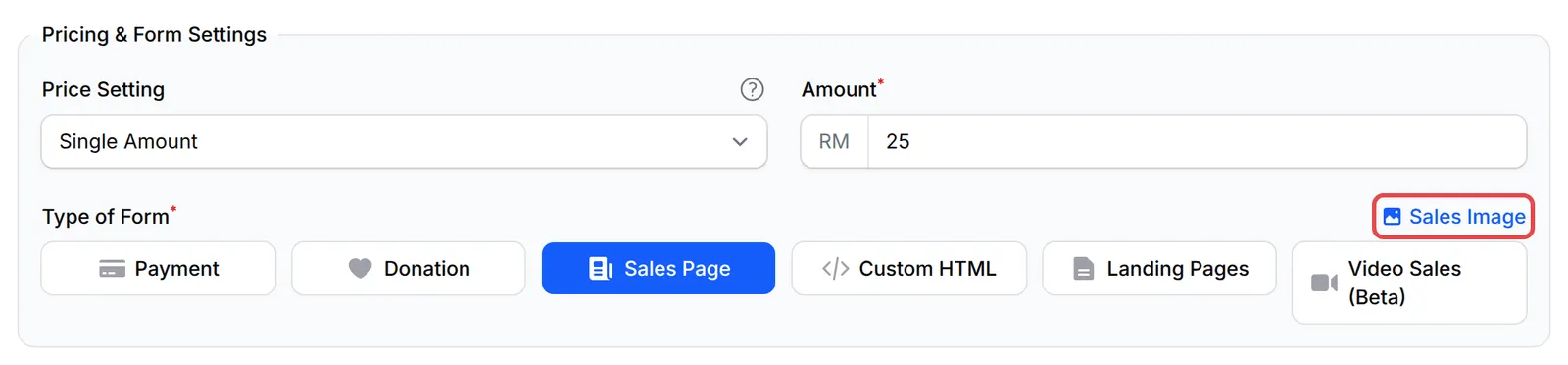
Task: Choose the Landing Pages form type
Action: click(x=1159, y=268)
